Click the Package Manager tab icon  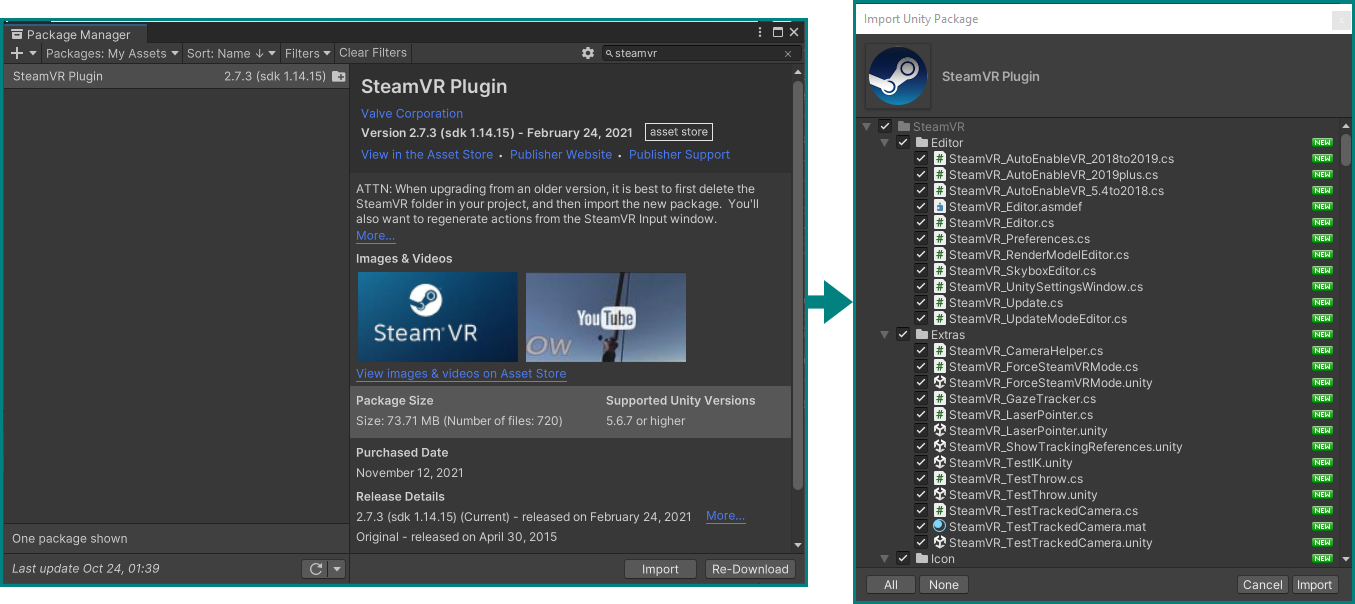pos(17,34)
